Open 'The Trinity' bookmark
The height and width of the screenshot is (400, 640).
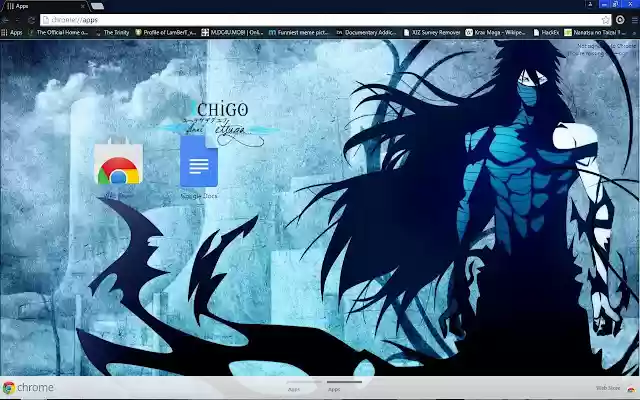point(112,32)
